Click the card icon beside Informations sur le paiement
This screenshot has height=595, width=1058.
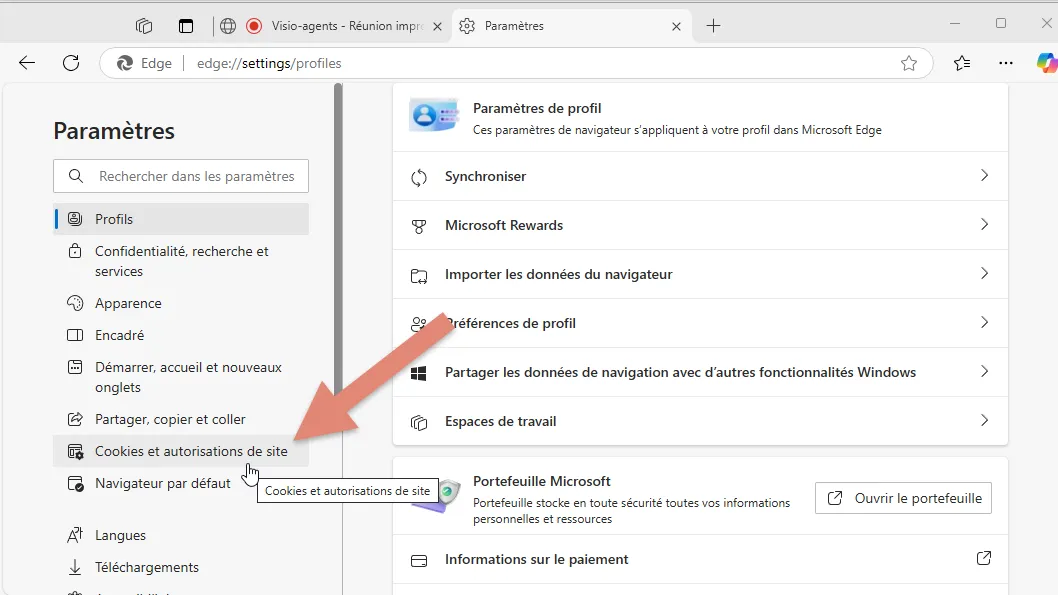click(419, 561)
